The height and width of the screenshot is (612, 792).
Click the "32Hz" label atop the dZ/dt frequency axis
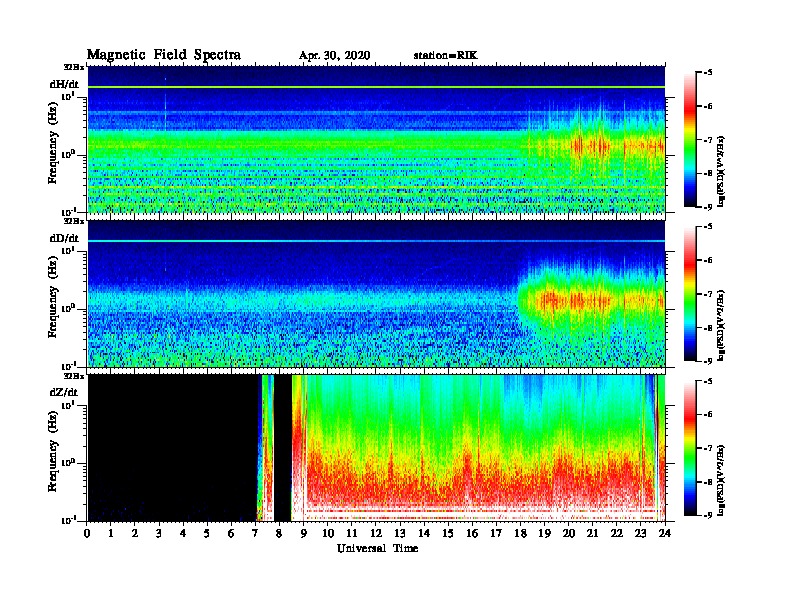pyautogui.click(x=74, y=376)
